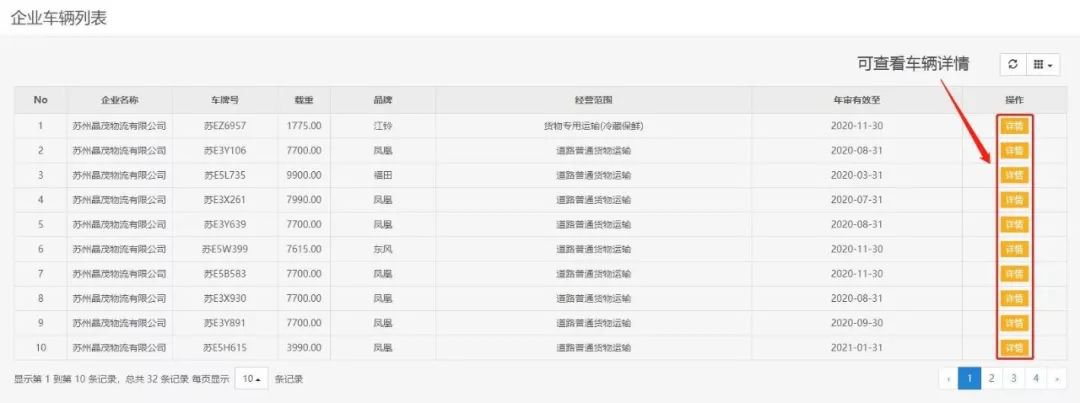Viewport: 1080px width, 403px height.
Task: Open details for vehicle 苏E3Y891
Action: point(1014,323)
